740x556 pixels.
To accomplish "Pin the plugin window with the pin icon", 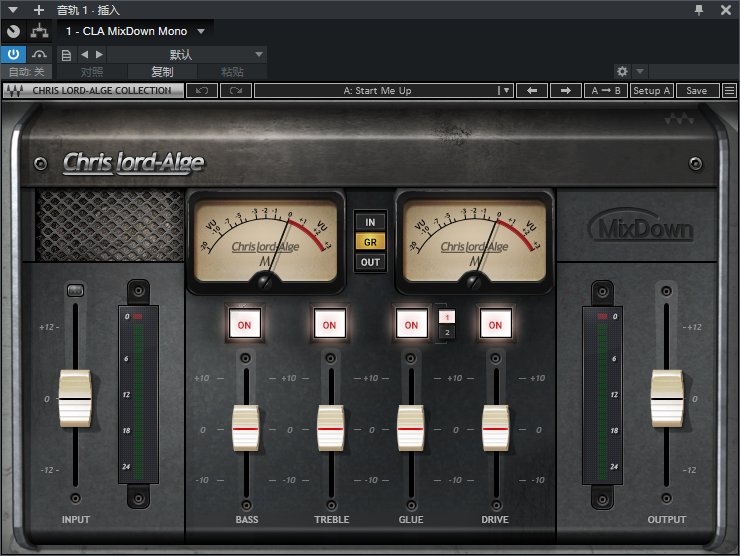I will pos(699,9).
